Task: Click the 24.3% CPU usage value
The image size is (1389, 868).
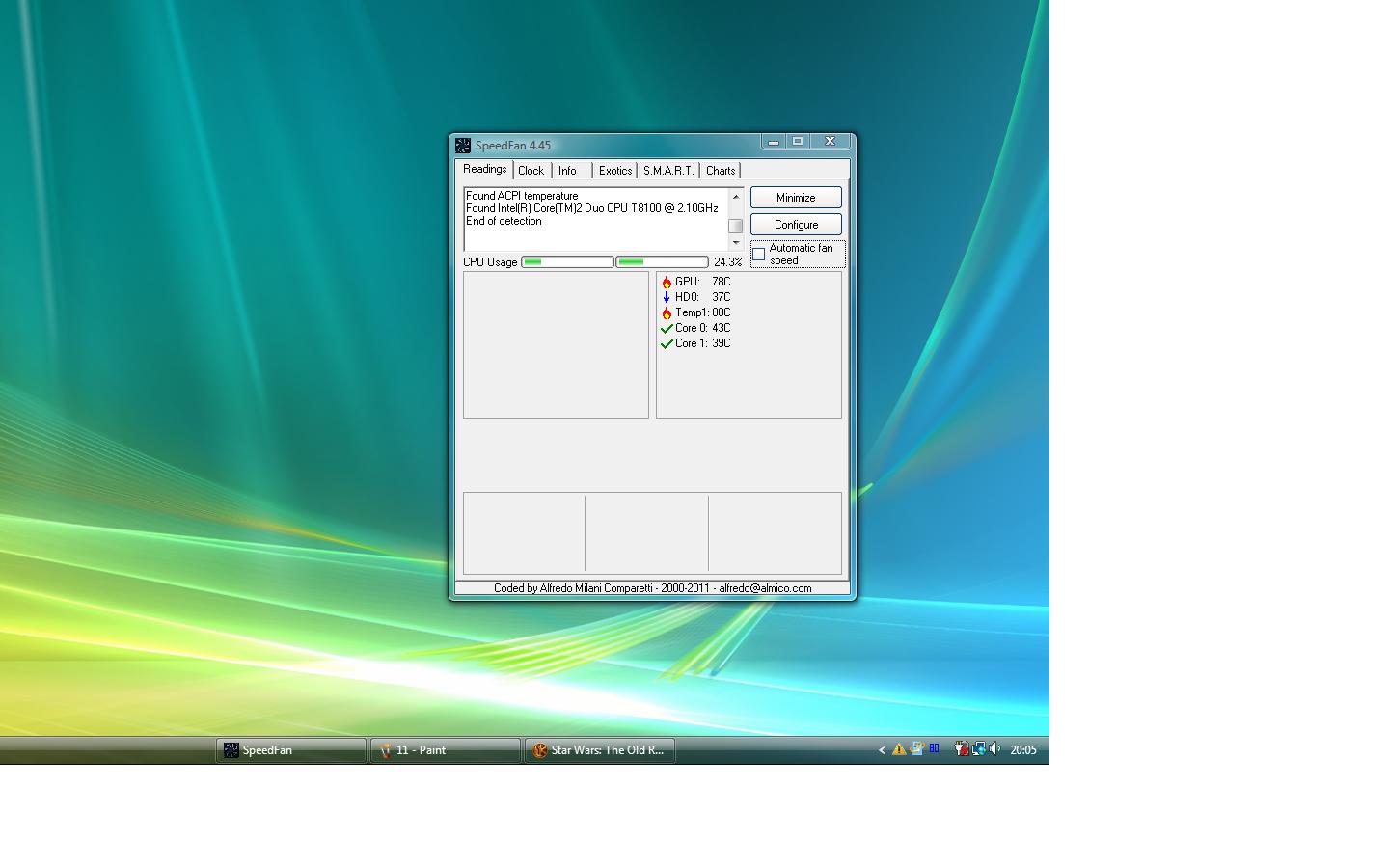Action: pyautogui.click(x=728, y=262)
